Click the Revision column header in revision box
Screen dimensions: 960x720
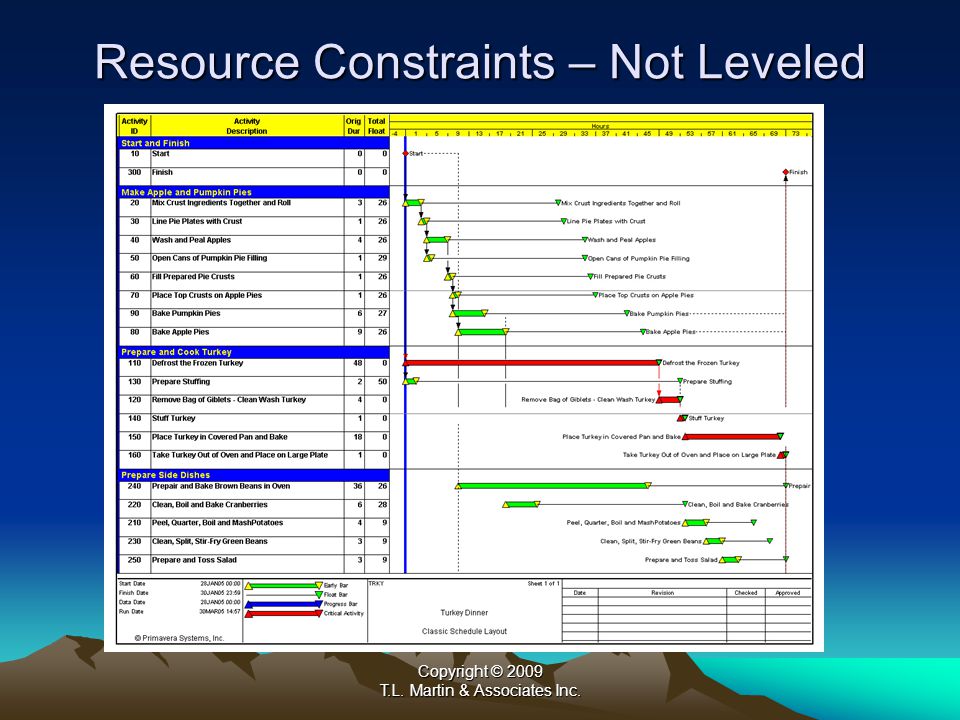point(662,593)
